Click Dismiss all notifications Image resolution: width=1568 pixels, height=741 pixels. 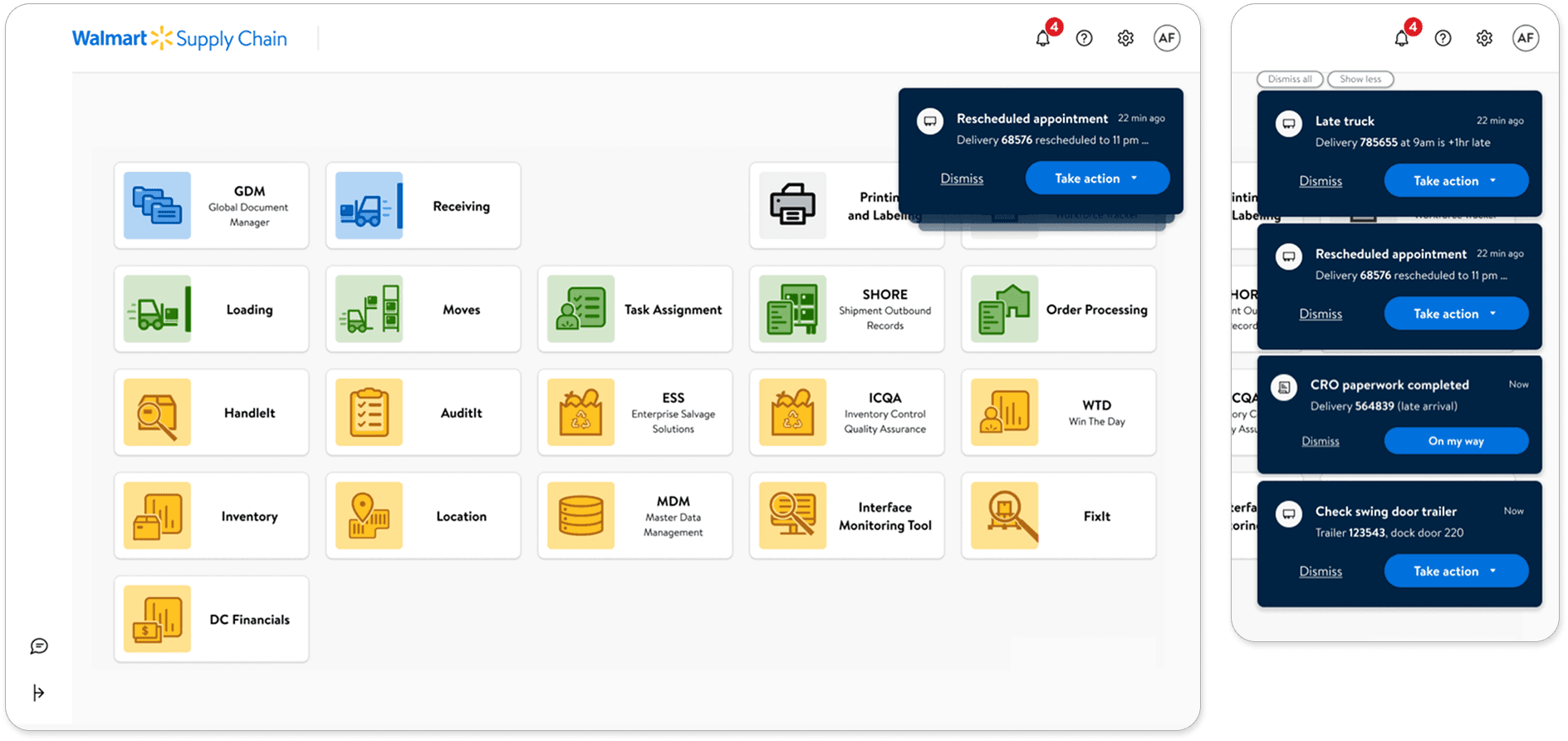[x=1290, y=79]
